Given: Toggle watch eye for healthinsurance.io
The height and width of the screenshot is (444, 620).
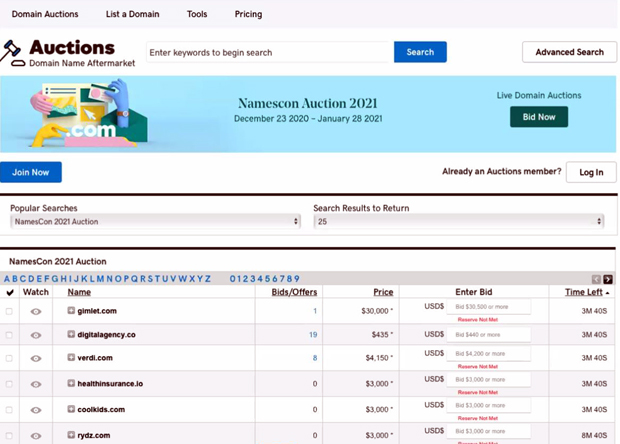Looking at the screenshot, I should pos(36,384).
